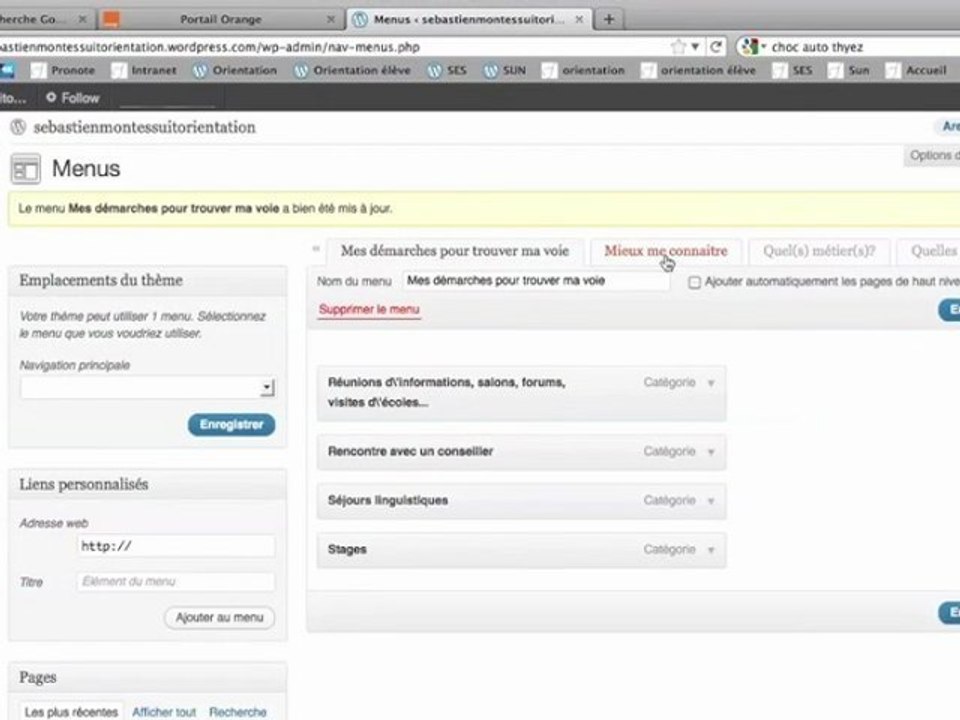Open a new browser tab with plus
Screen dimensions: 960x720
pyautogui.click(x=609, y=19)
